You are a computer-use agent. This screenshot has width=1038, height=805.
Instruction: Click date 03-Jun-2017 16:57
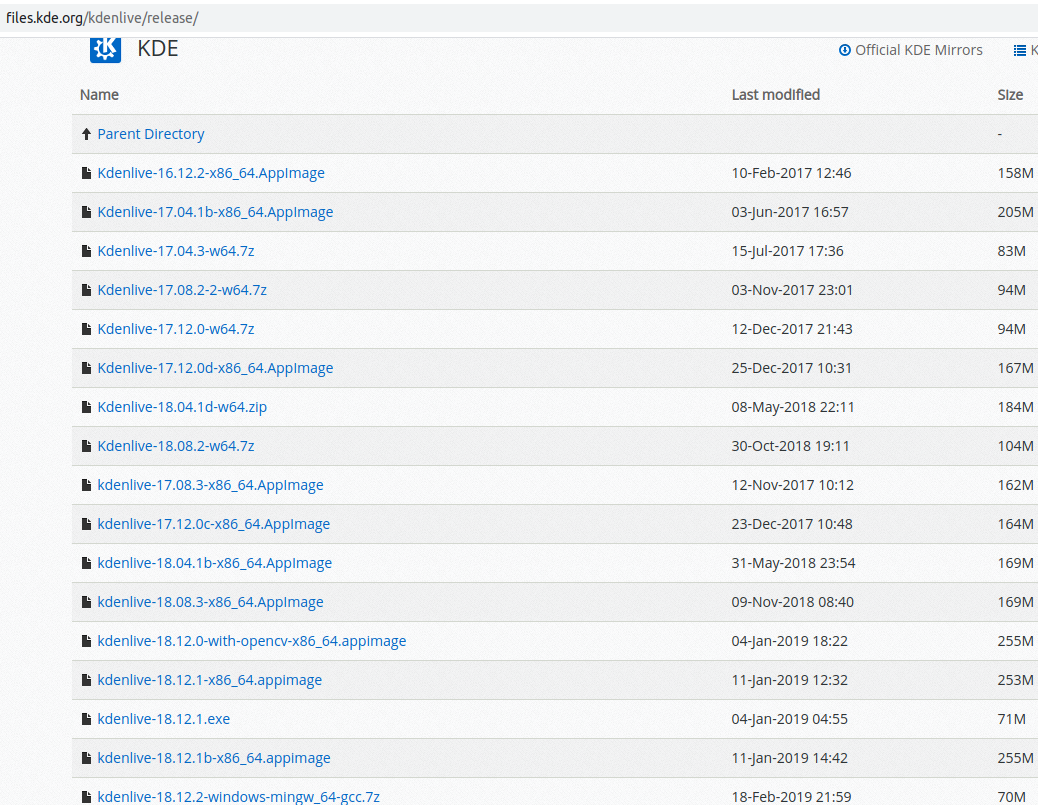click(790, 213)
